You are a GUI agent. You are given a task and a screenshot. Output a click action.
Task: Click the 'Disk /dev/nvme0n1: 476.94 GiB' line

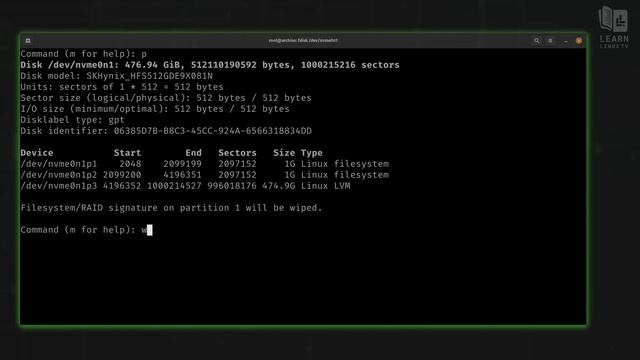(210, 65)
